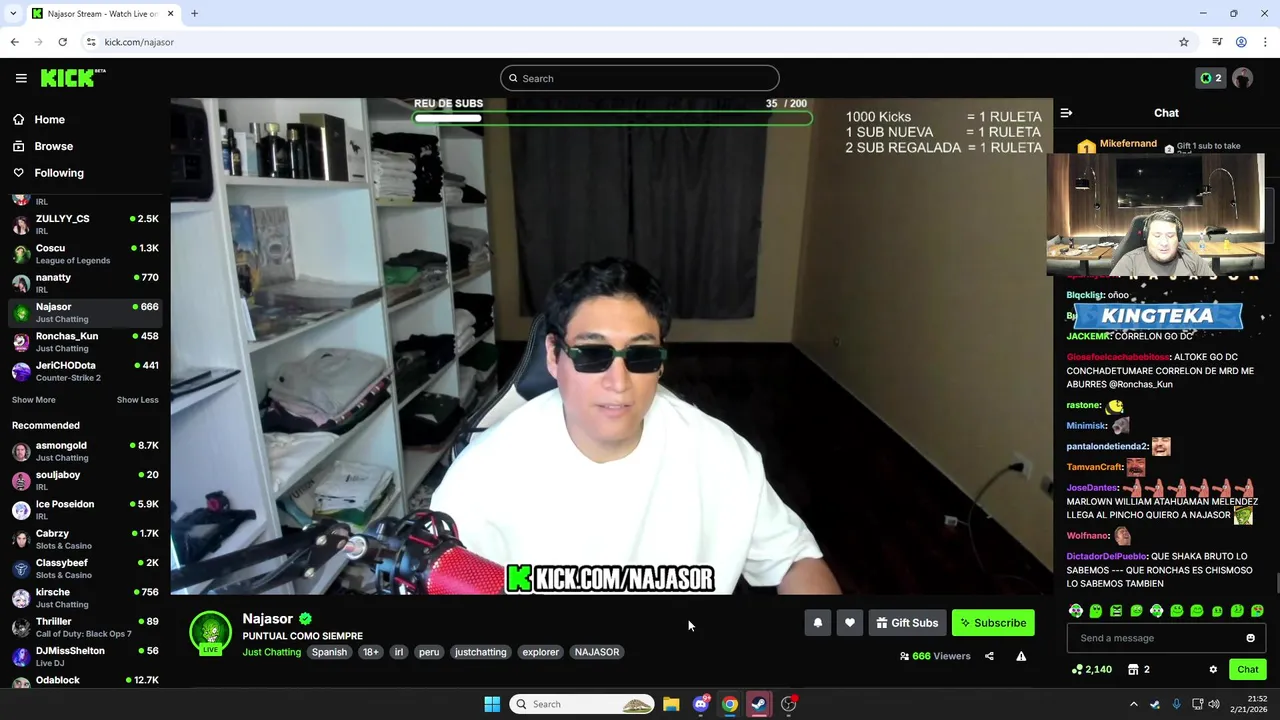The image size is (1280, 720).
Task: Open the Kick hamburger sidebar menu
Action: (x=21, y=78)
